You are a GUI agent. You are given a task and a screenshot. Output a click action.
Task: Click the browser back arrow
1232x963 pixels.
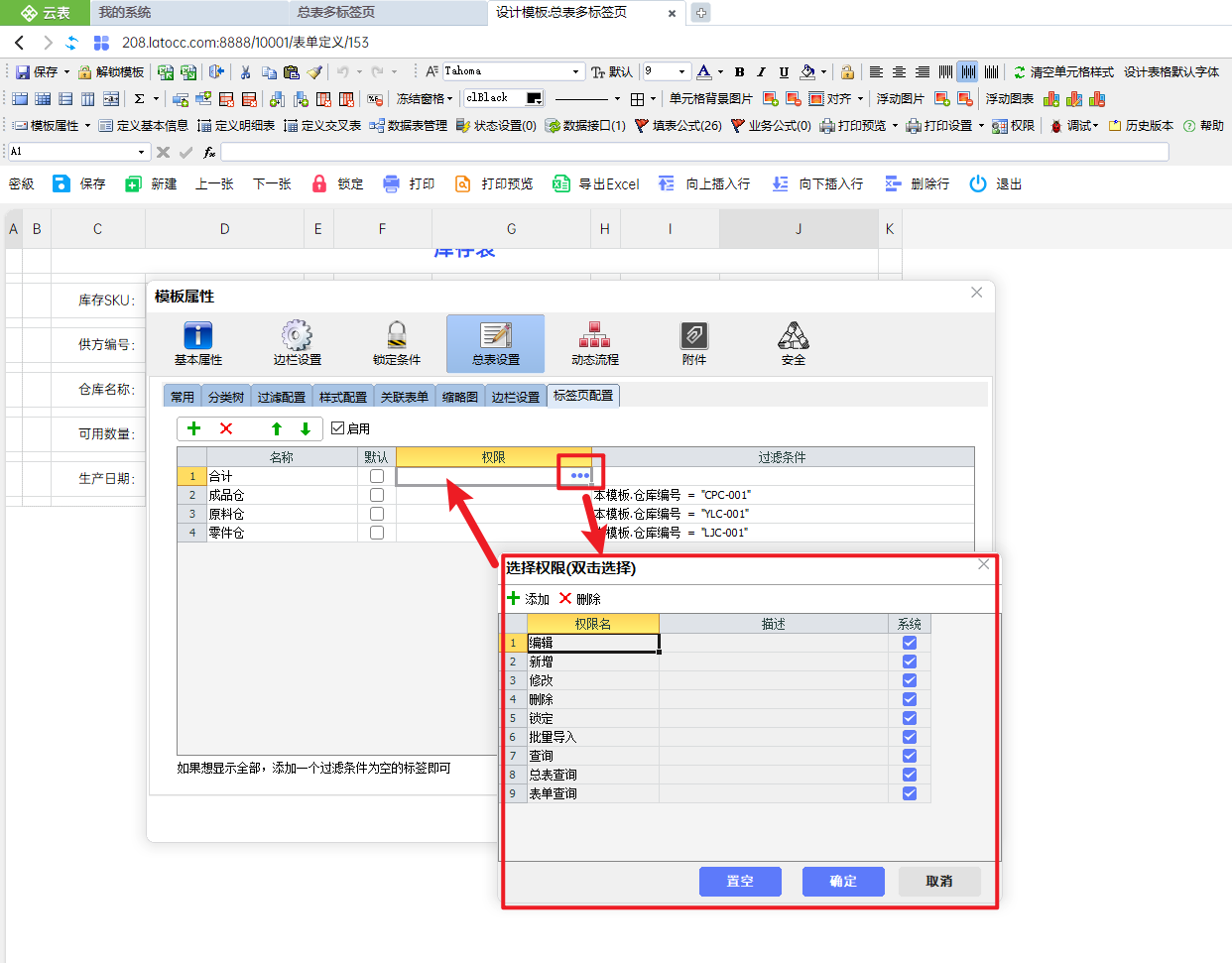coord(20,43)
